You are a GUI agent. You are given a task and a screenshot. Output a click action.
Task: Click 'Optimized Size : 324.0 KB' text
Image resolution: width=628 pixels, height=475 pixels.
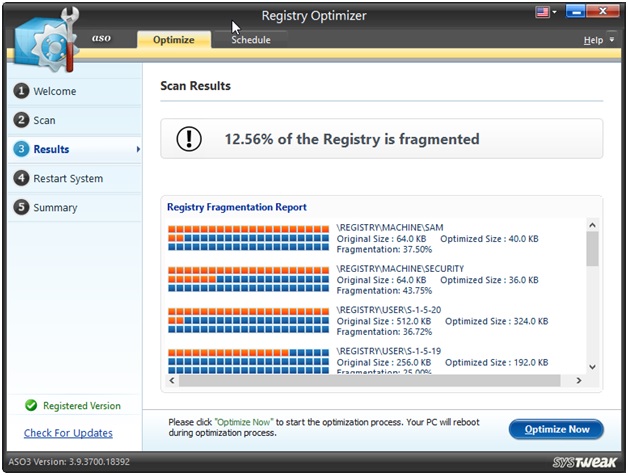coord(497,321)
